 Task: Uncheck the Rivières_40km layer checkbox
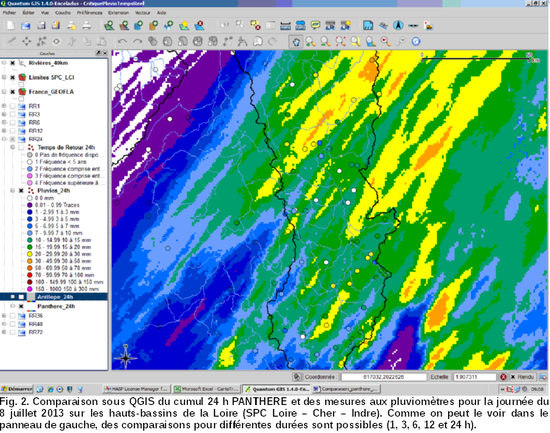pos(13,63)
